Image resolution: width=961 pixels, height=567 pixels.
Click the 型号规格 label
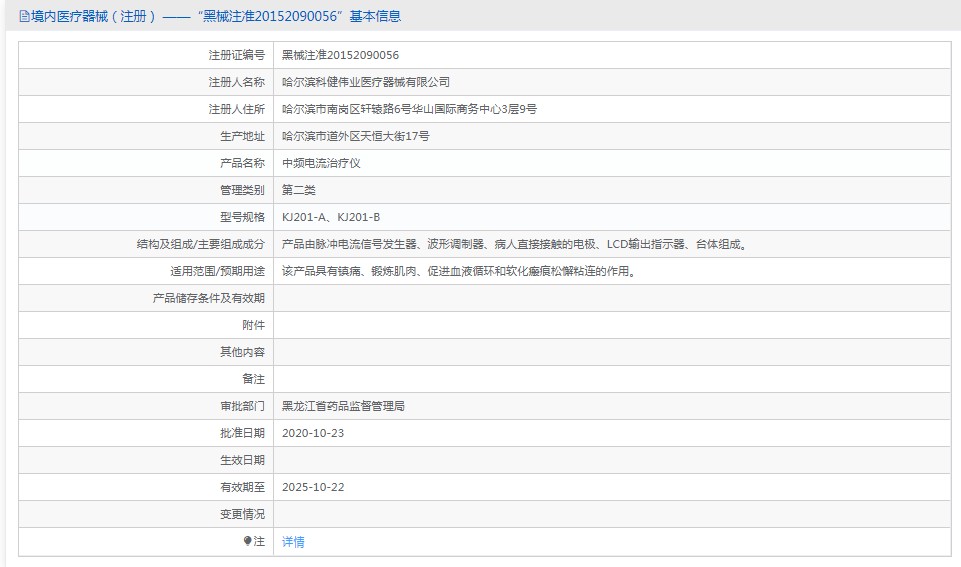(242, 217)
